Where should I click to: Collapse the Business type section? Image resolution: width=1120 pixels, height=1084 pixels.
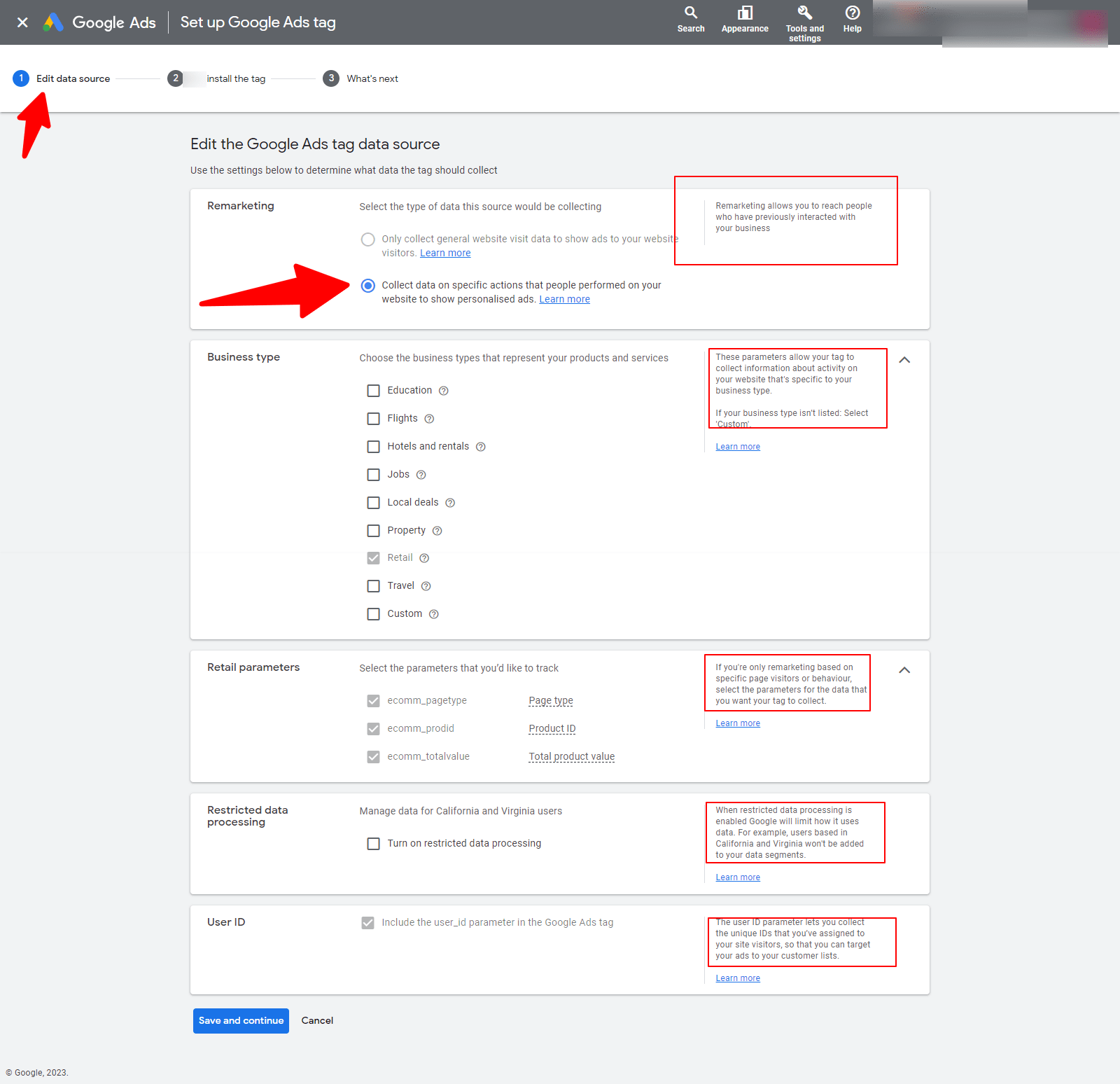click(904, 360)
